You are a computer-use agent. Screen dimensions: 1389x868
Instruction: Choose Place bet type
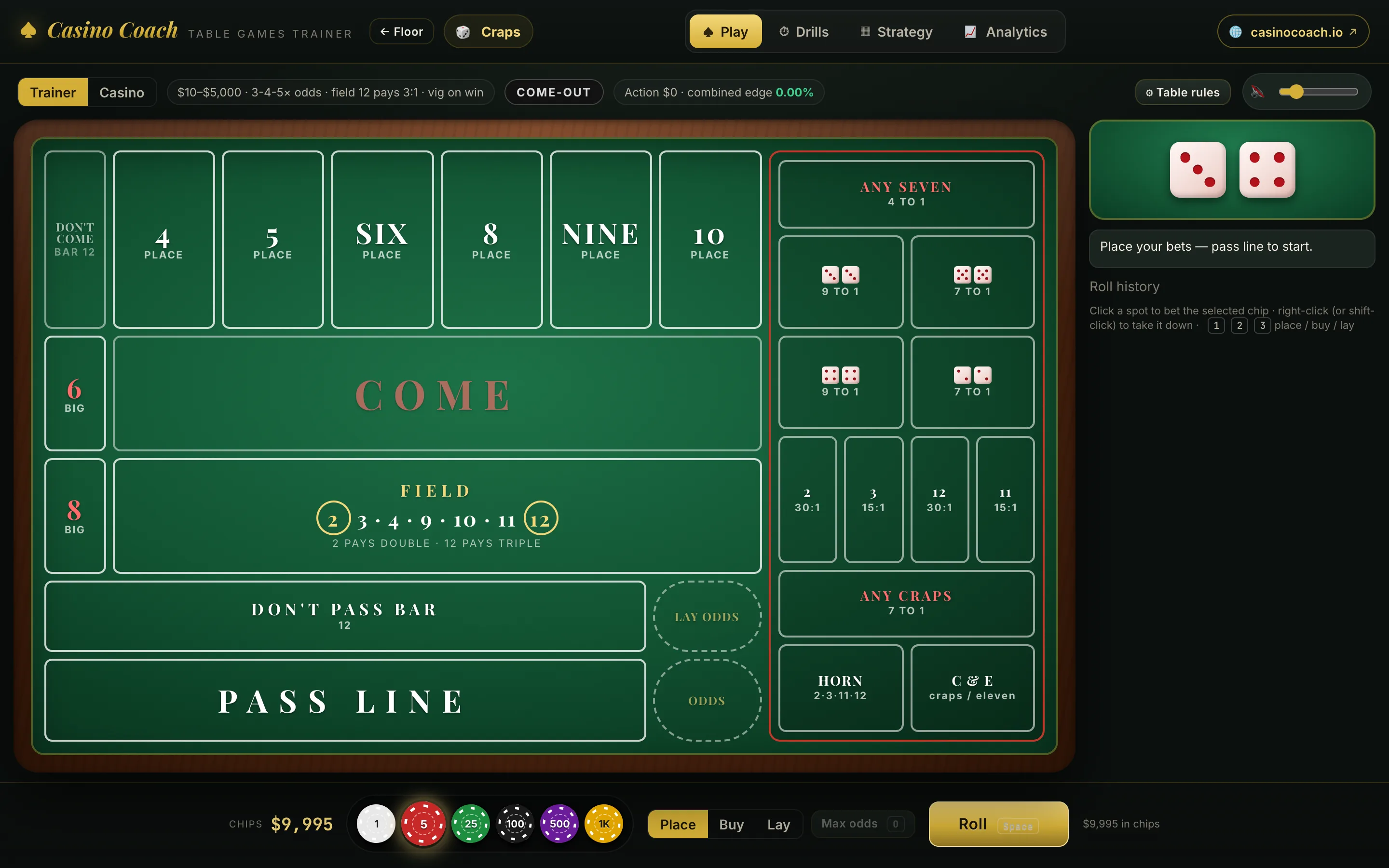(x=678, y=825)
